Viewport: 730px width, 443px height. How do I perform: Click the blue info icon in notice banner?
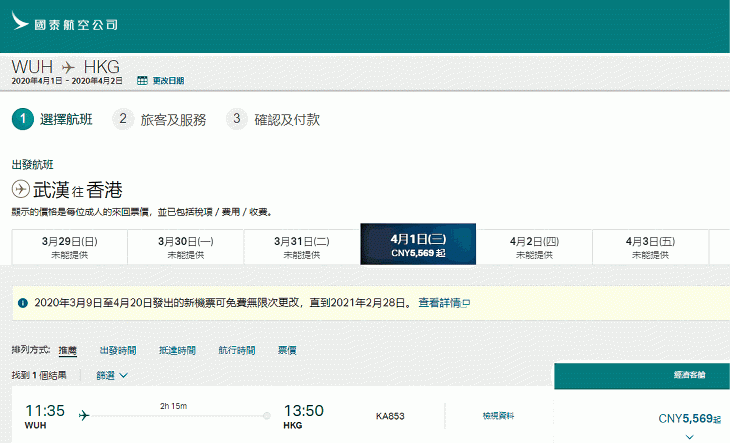pos(22,303)
